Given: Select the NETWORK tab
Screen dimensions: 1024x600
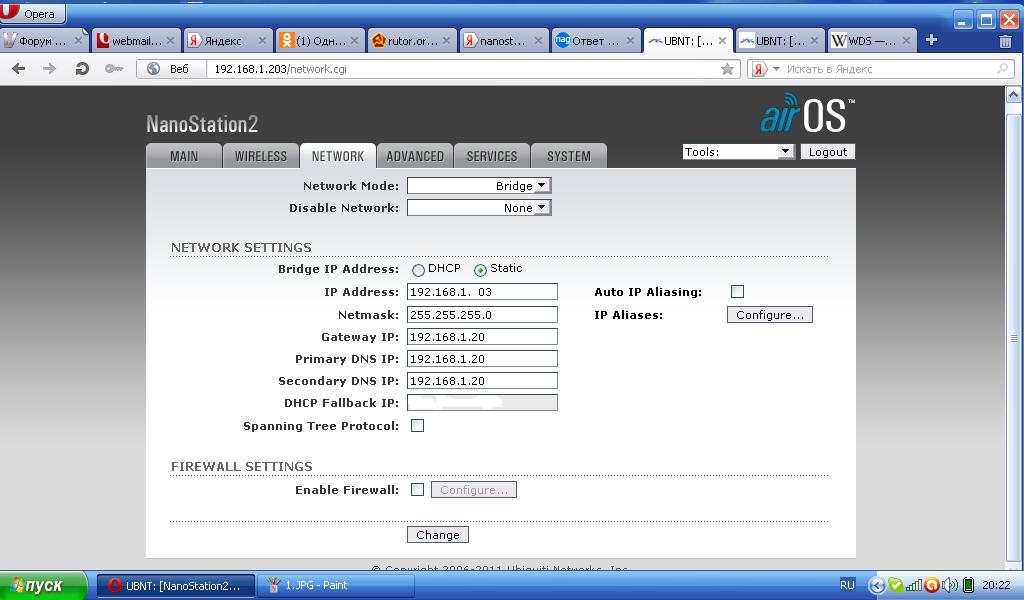Looking at the screenshot, I should 338,156.
